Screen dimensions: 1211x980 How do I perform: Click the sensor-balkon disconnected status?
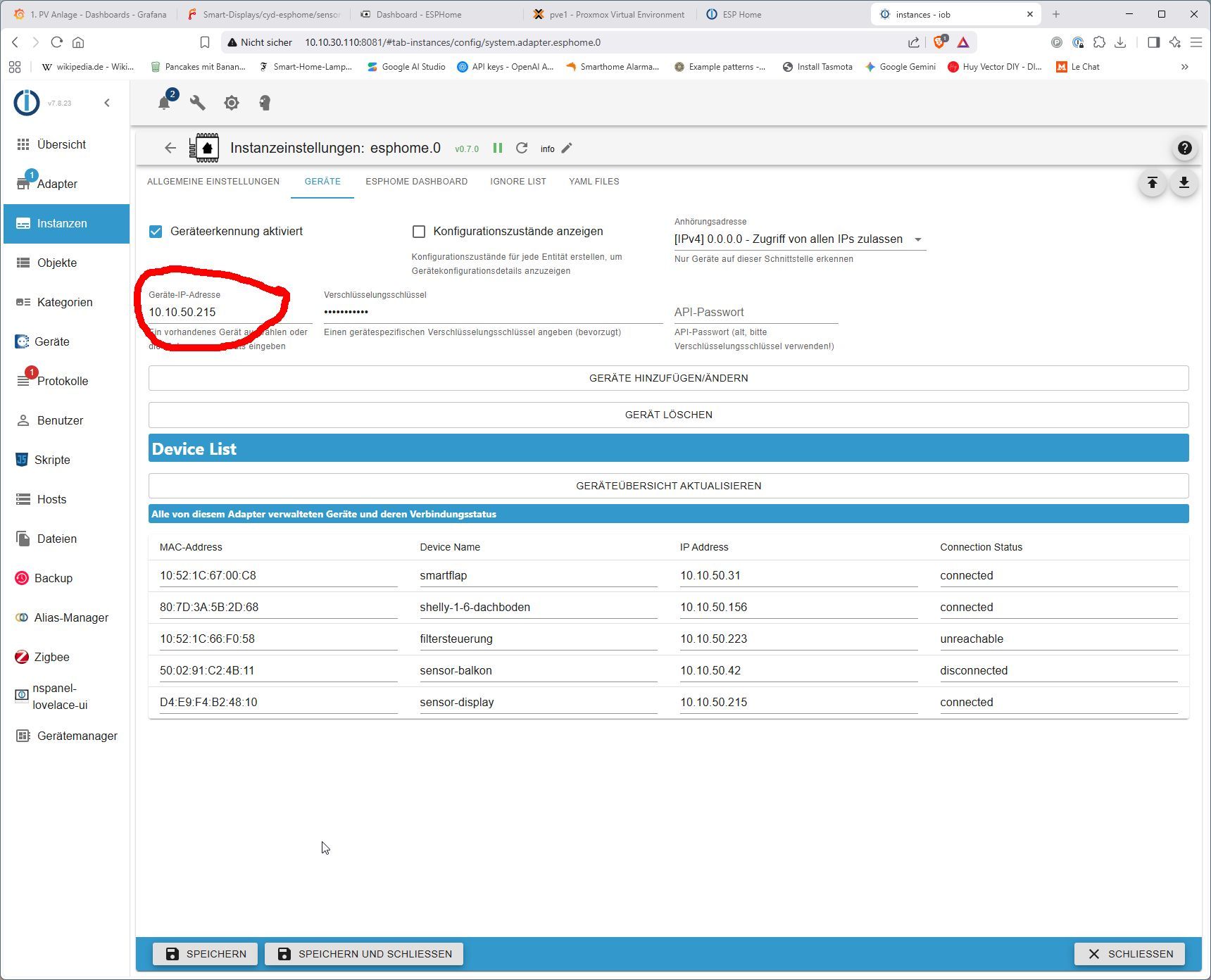tap(1059, 671)
